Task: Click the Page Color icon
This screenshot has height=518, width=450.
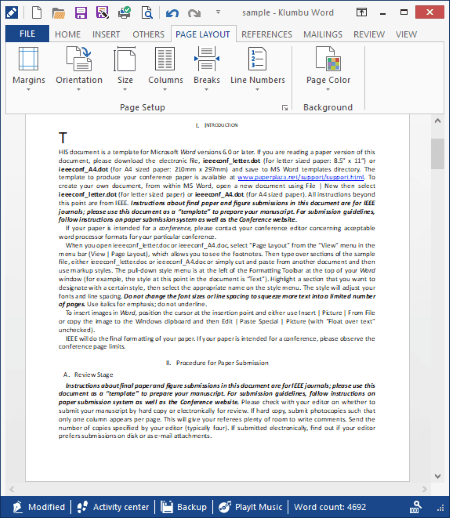Action: click(x=328, y=59)
